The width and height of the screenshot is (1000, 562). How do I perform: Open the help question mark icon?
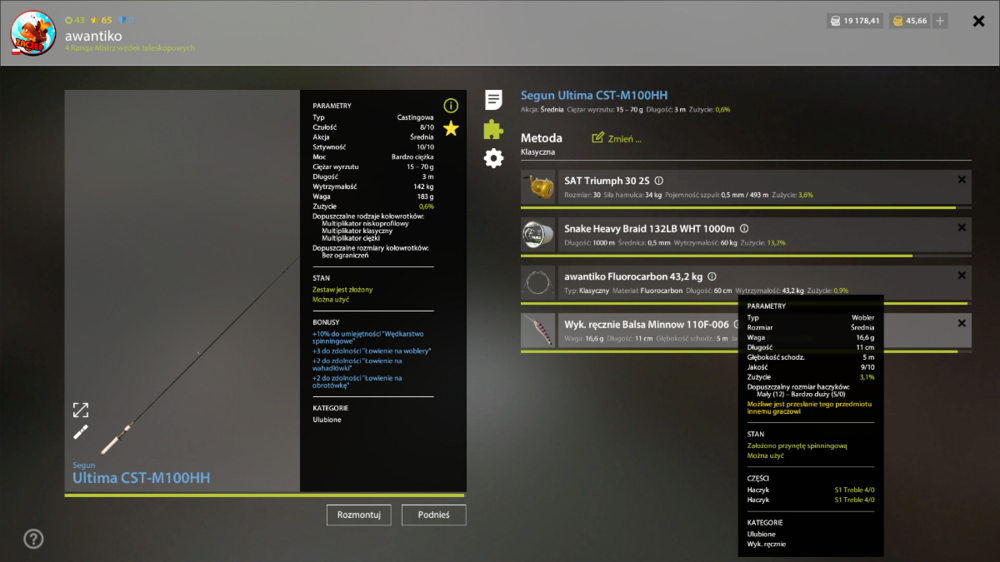33,539
